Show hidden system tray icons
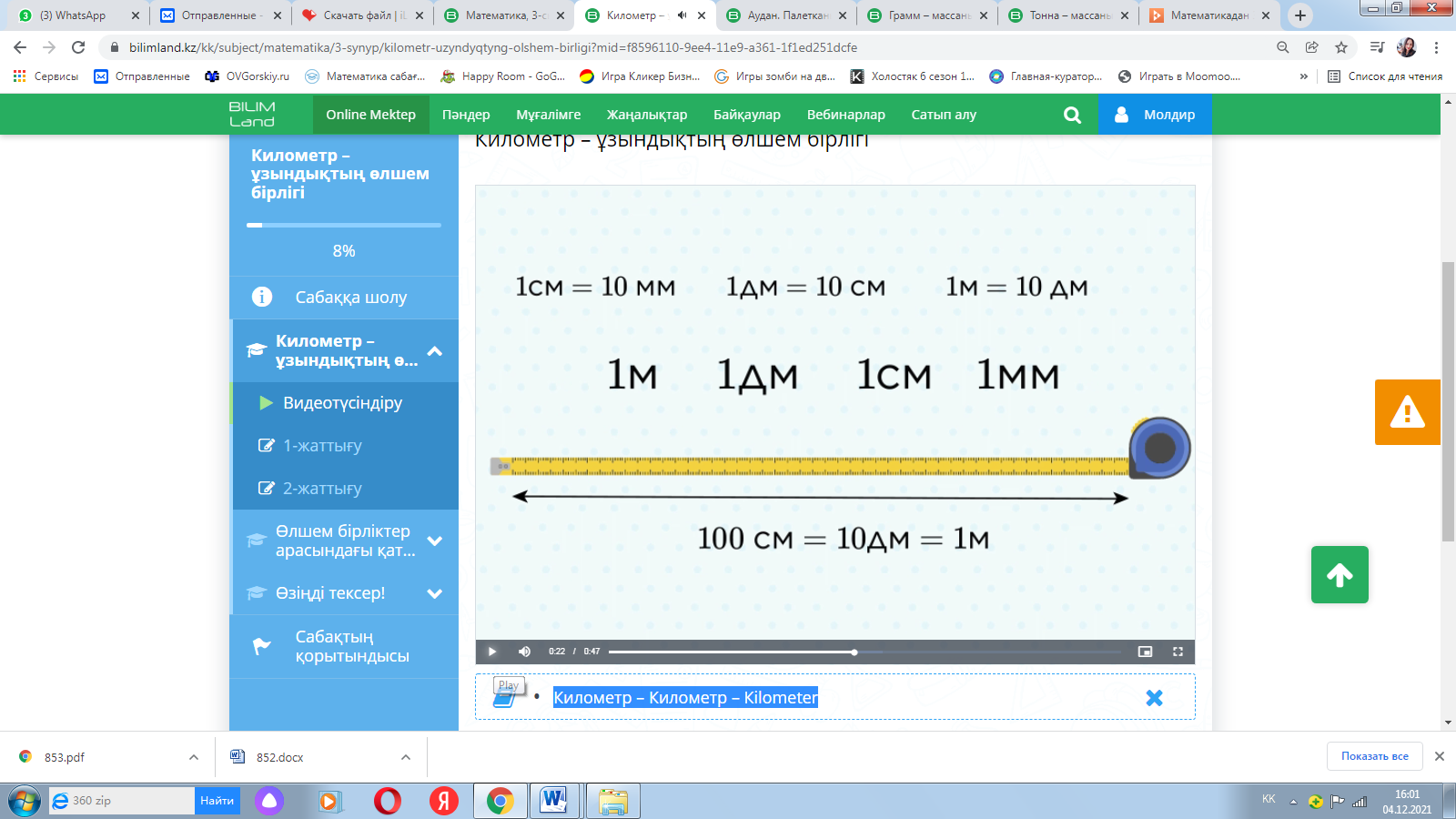Image resolution: width=1456 pixels, height=819 pixels. (x=1293, y=802)
